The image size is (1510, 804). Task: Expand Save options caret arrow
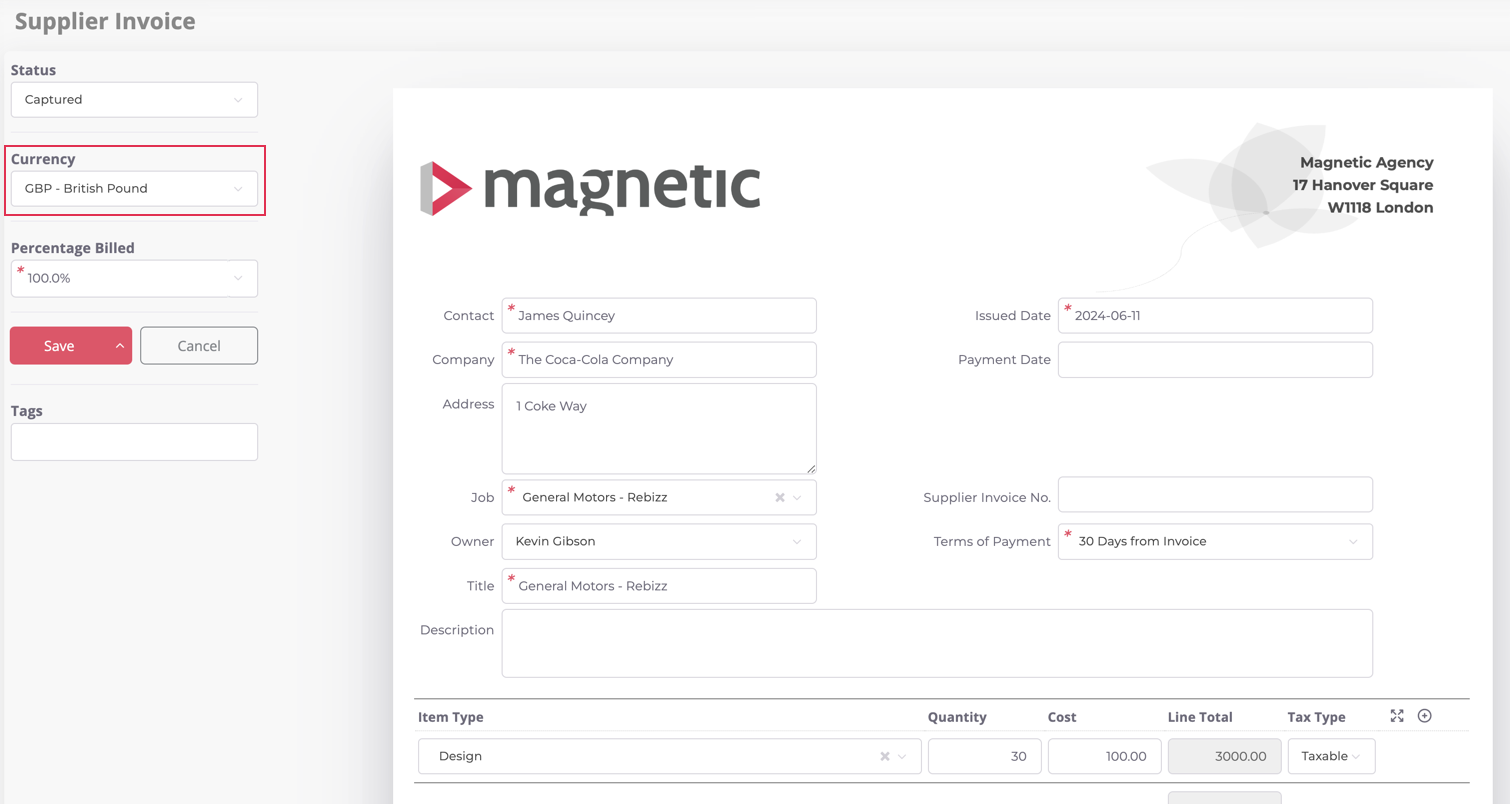tap(120, 346)
